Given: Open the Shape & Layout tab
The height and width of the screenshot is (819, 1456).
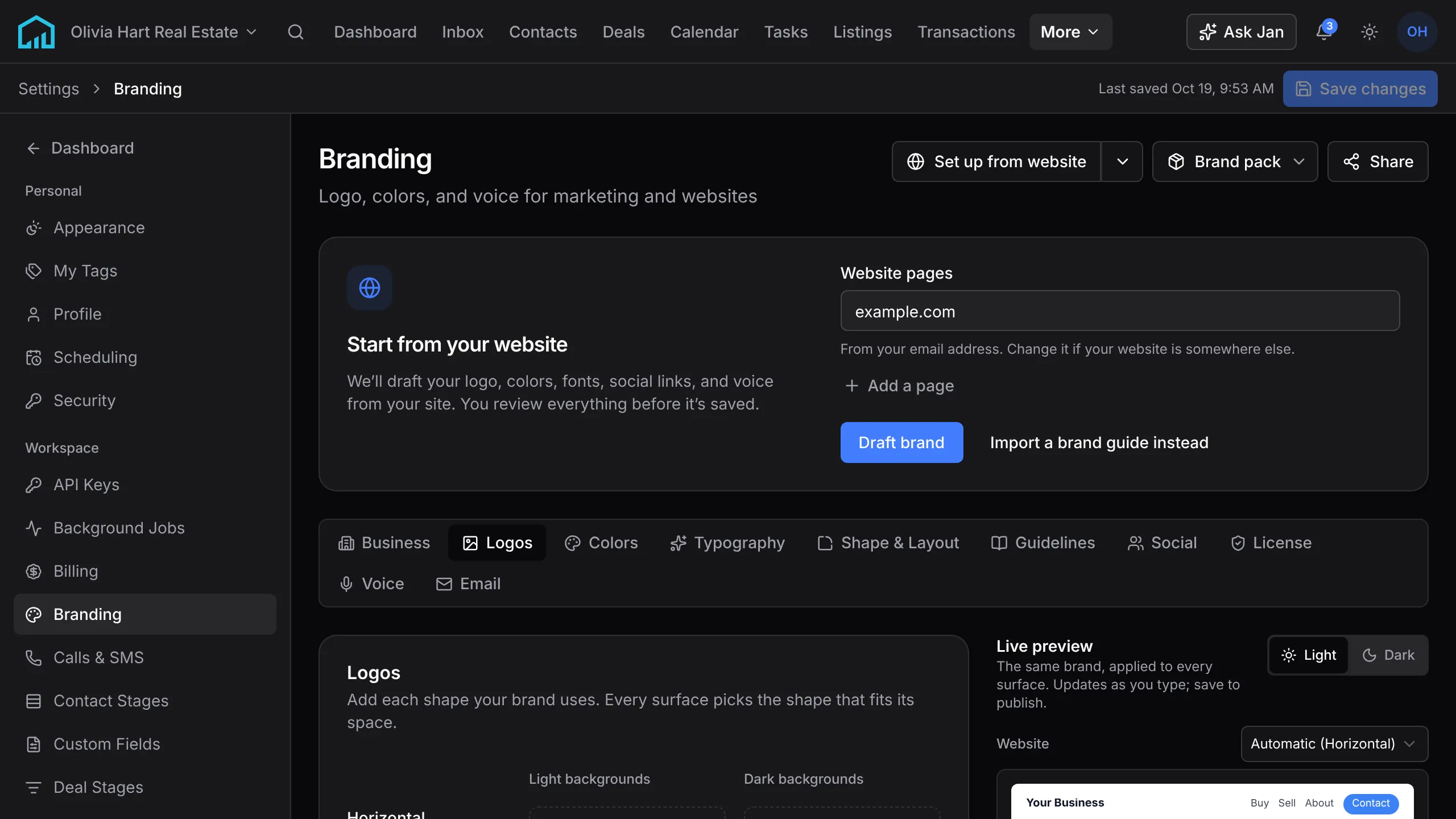Looking at the screenshot, I should pyautogui.click(x=888, y=543).
